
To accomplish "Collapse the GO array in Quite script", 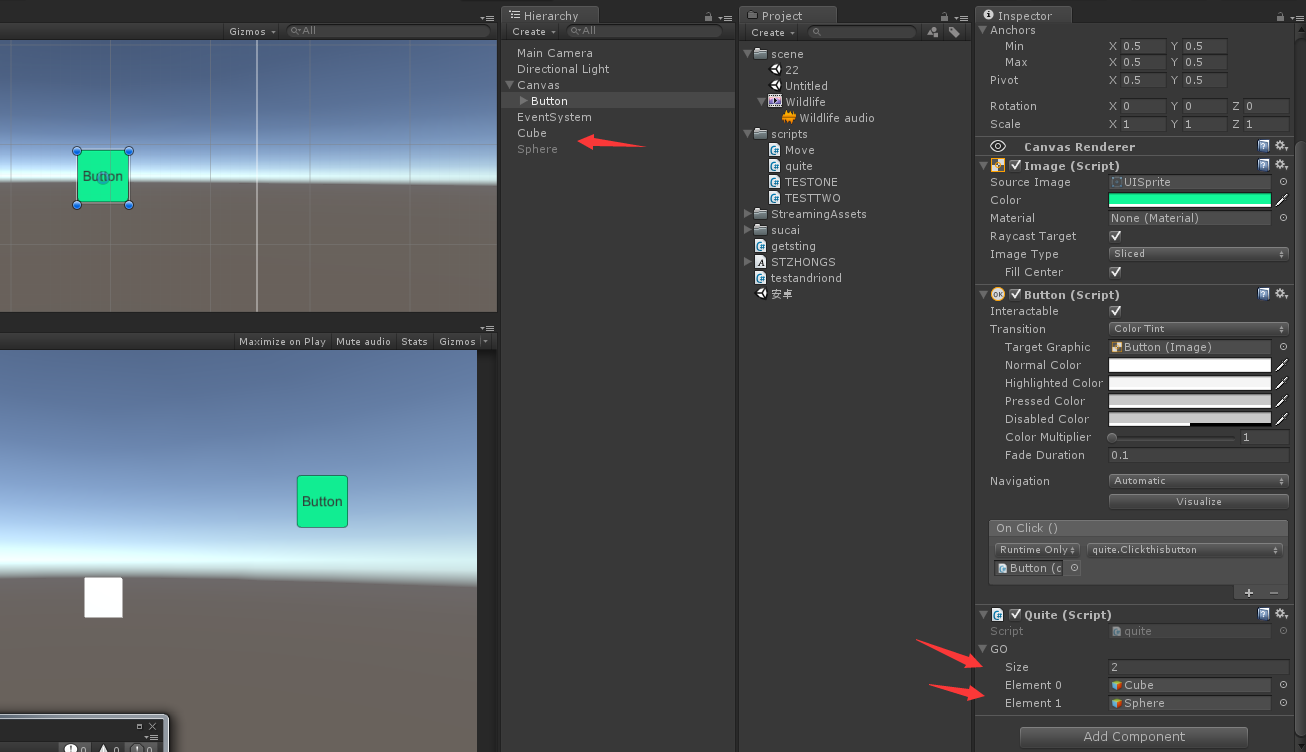I will click(982, 649).
